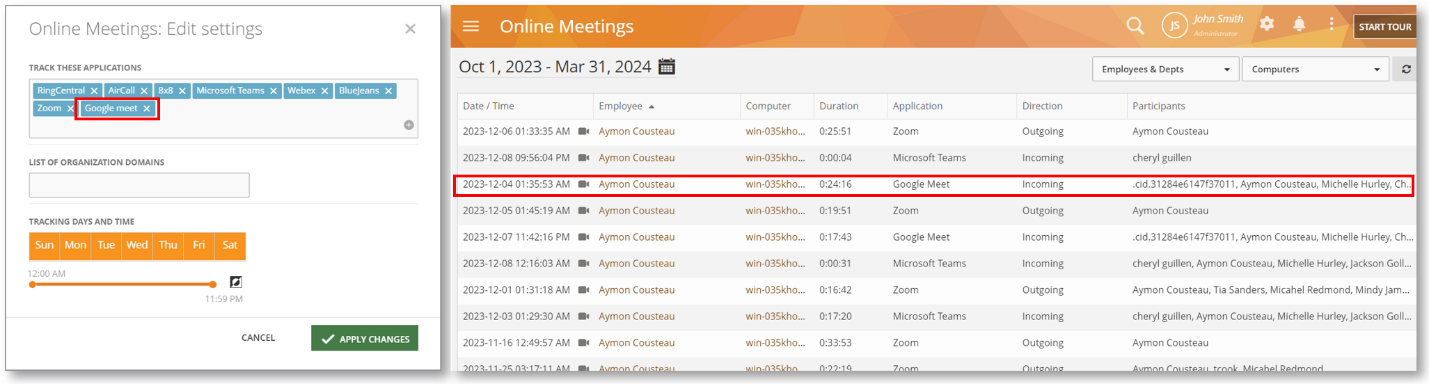Remove Google meet from tracked applications
Viewport: 1429px width, 384px height.
point(147,108)
